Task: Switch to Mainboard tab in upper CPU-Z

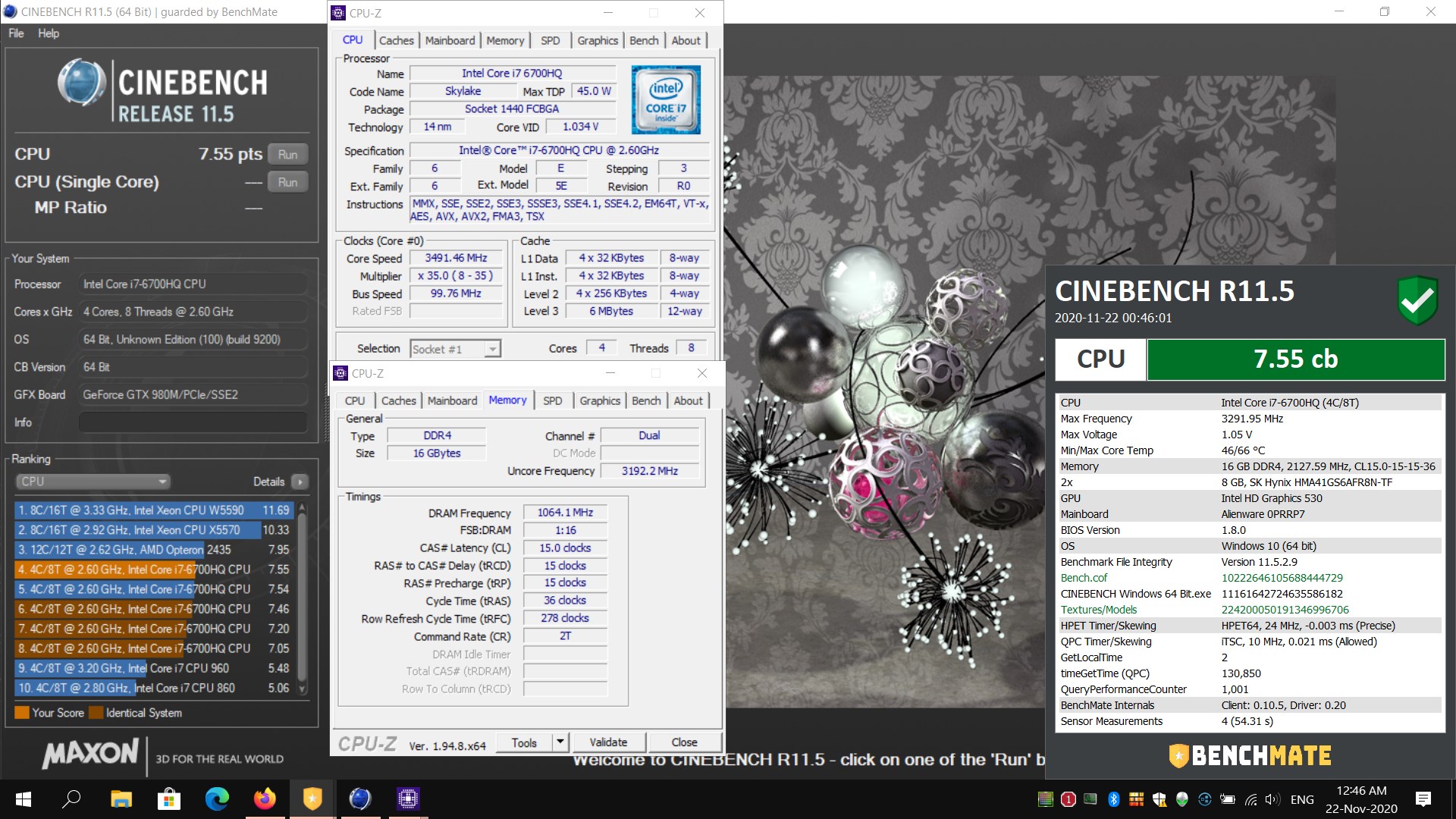Action: tap(450, 40)
